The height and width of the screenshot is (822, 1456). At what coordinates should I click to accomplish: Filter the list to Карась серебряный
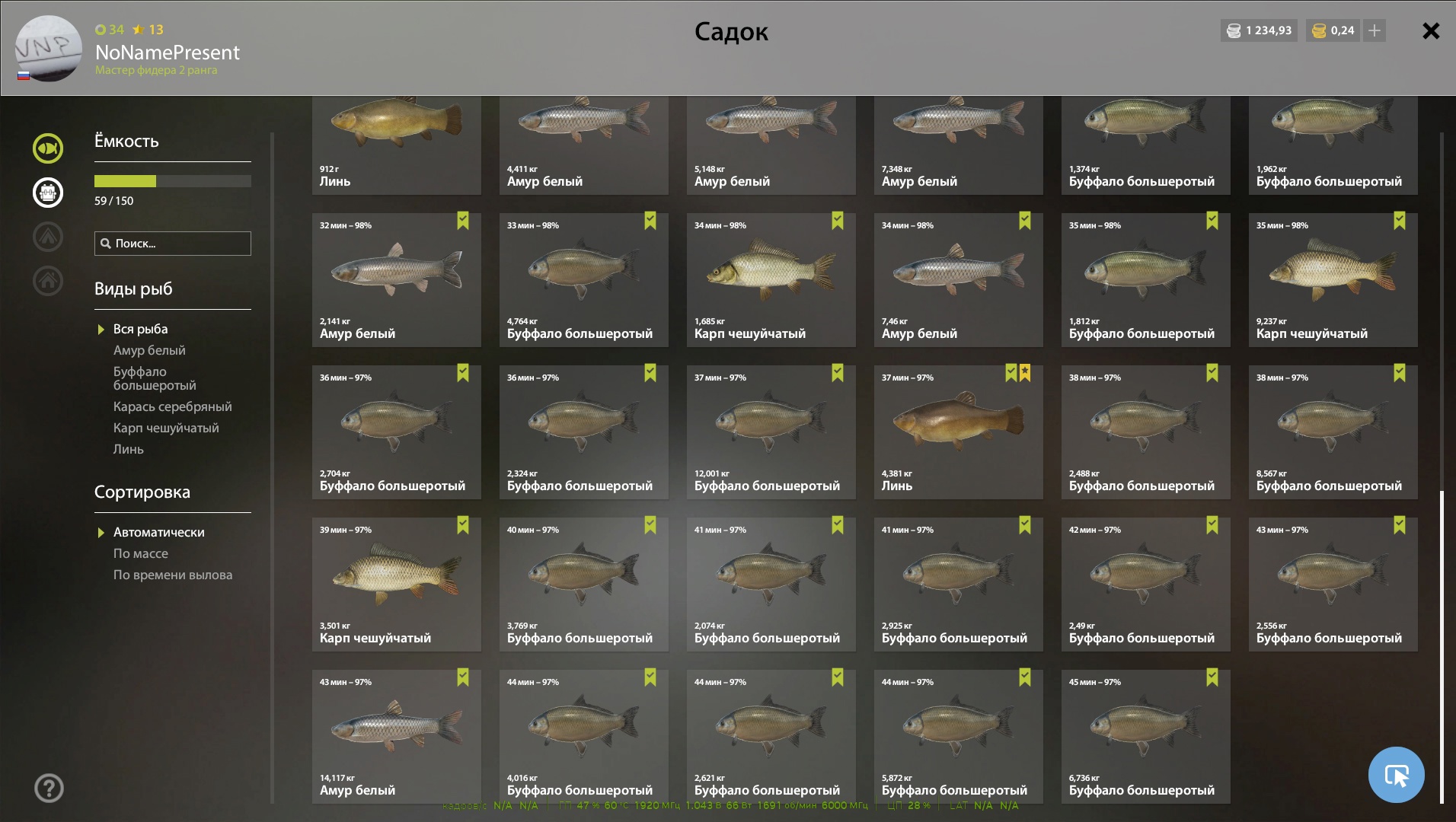(173, 406)
